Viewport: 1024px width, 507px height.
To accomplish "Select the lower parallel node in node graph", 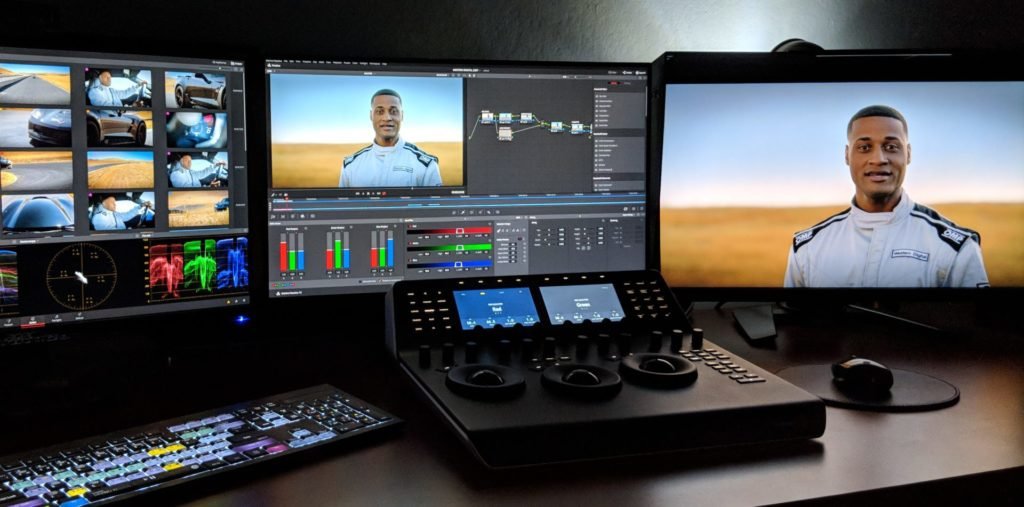I will pos(505,134).
